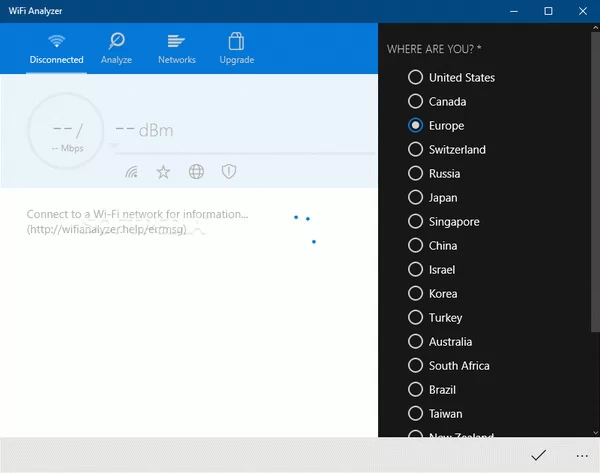Choose Brazil radio option

click(x=416, y=389)
